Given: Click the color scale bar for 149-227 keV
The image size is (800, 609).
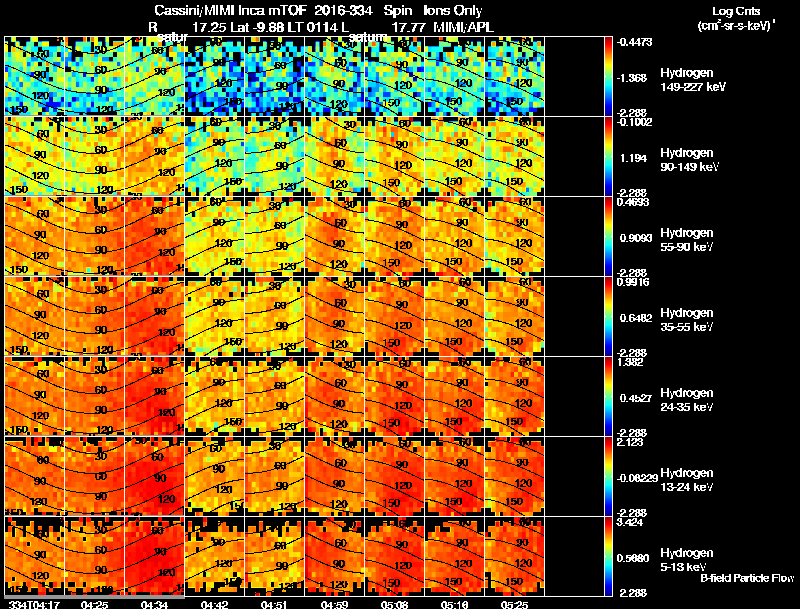Looking at the screenshot, I should pyautogui.click(x=608, y=76).
